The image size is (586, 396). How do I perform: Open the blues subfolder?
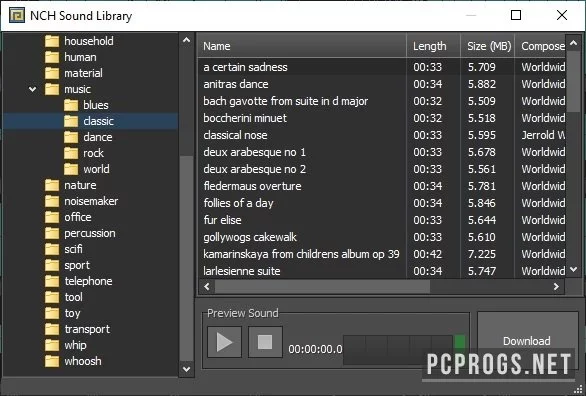pyautogui.click(x=86, y=105)
